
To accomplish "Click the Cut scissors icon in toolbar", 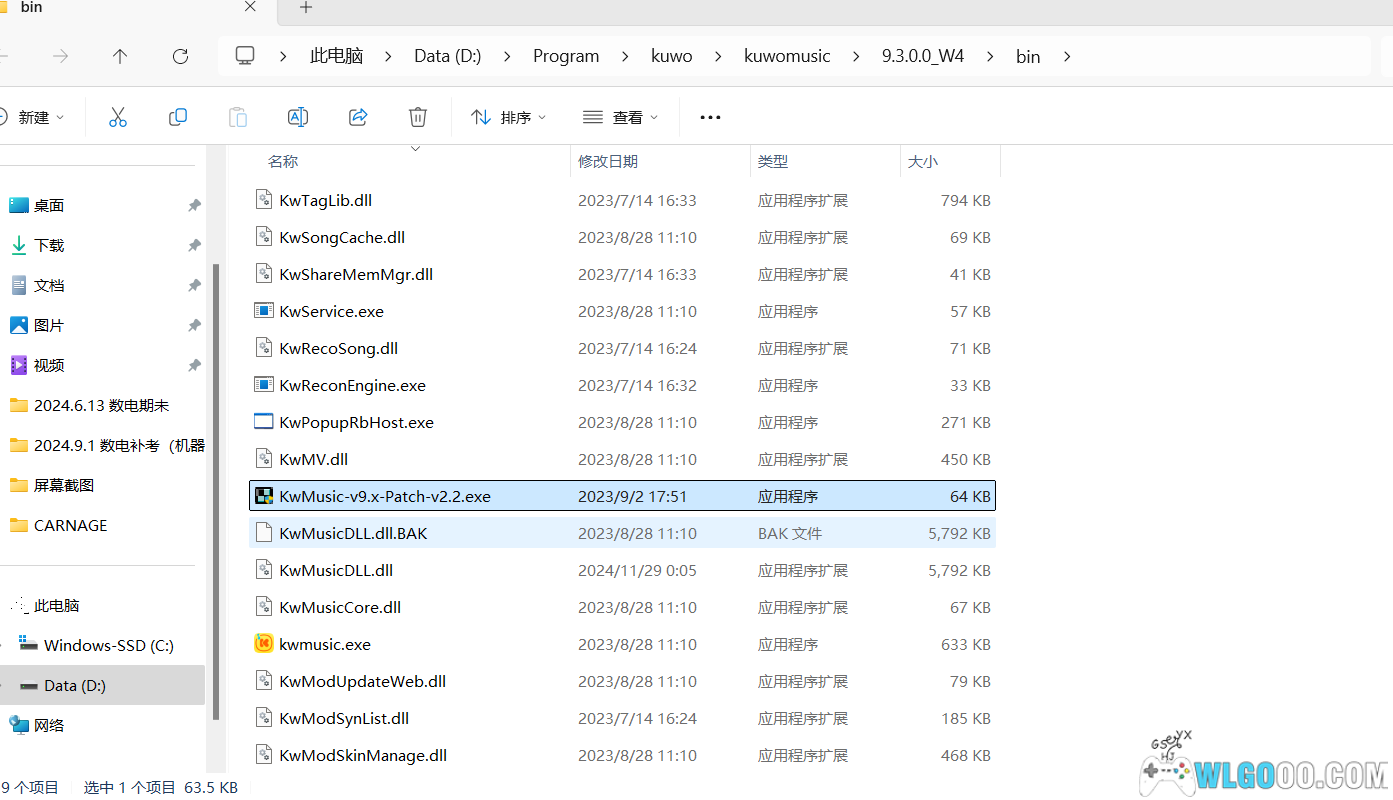I will [x=118, y=117].
